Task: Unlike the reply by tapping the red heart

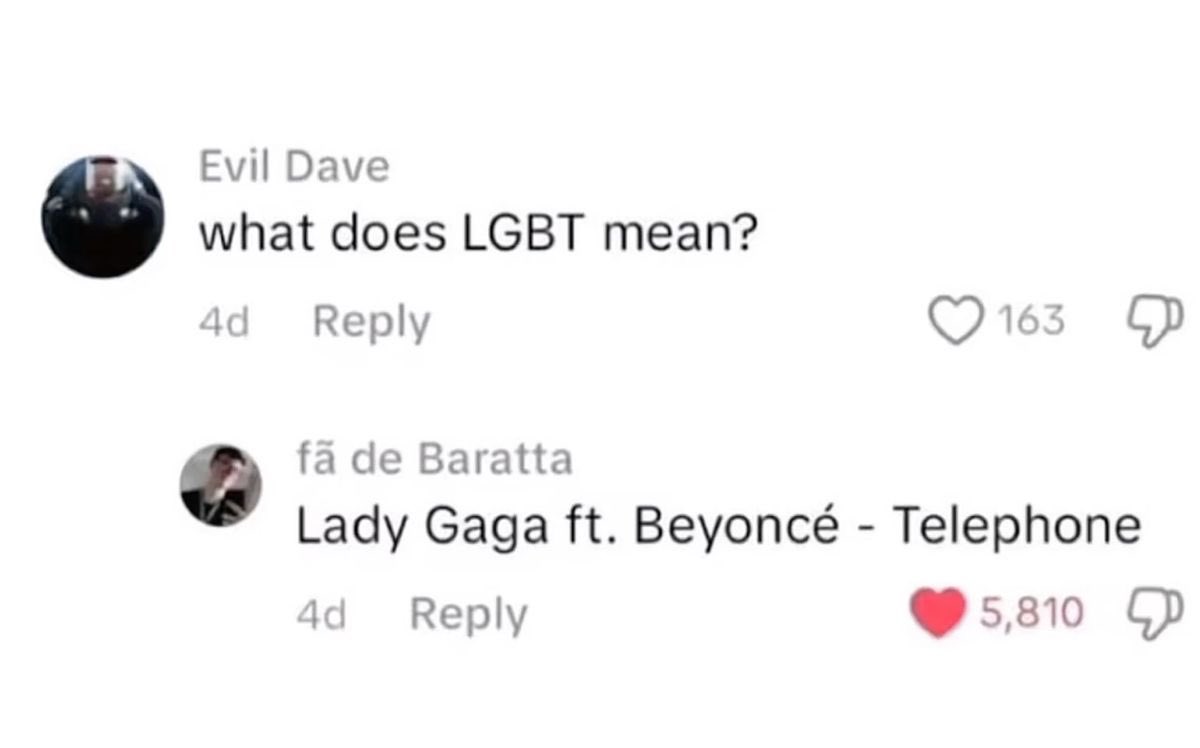Action: (x=937, y=612)
